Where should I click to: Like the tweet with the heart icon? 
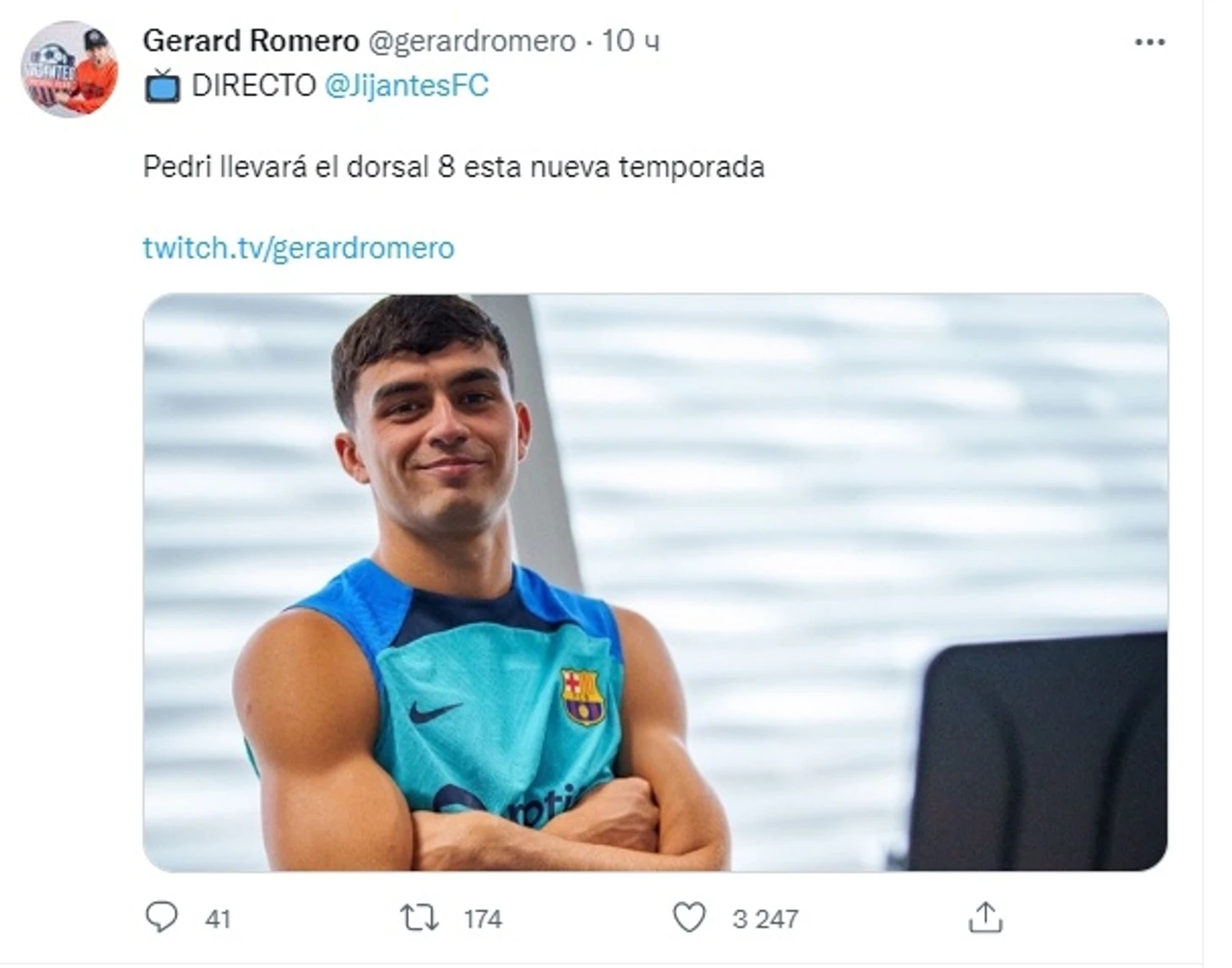pyautogui.click(x=689, y=917)
